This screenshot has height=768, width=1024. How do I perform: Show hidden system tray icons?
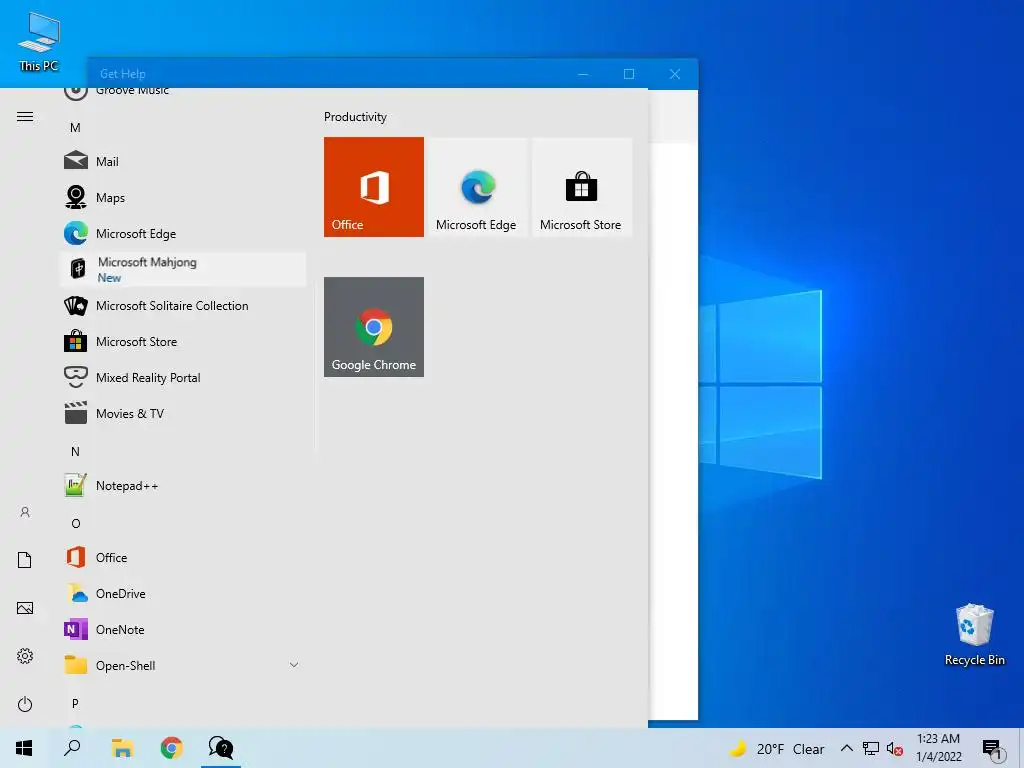click(846, 748)
